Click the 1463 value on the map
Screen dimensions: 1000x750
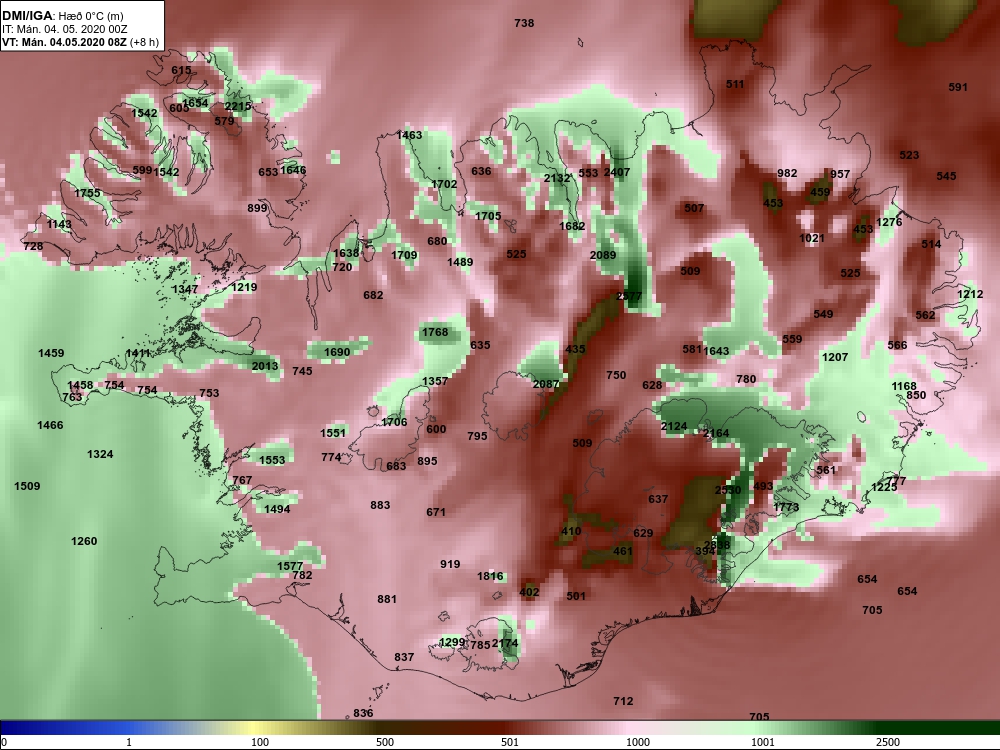(409, 135)
